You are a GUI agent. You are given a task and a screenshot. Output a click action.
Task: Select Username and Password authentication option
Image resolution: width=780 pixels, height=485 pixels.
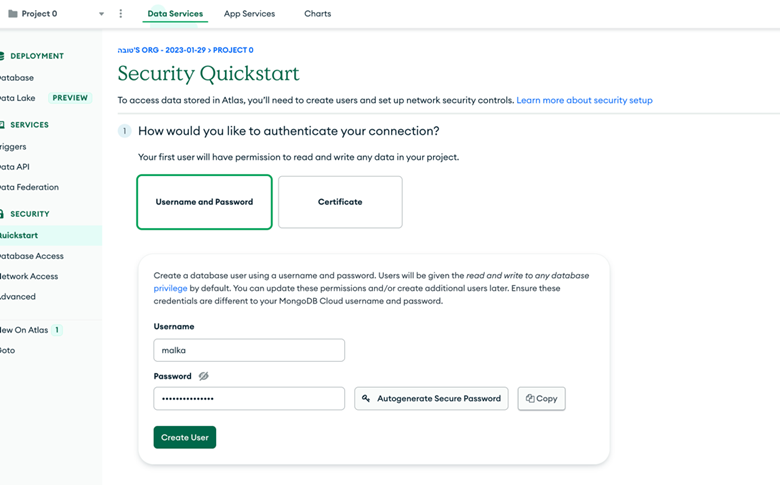coord(204,202)
